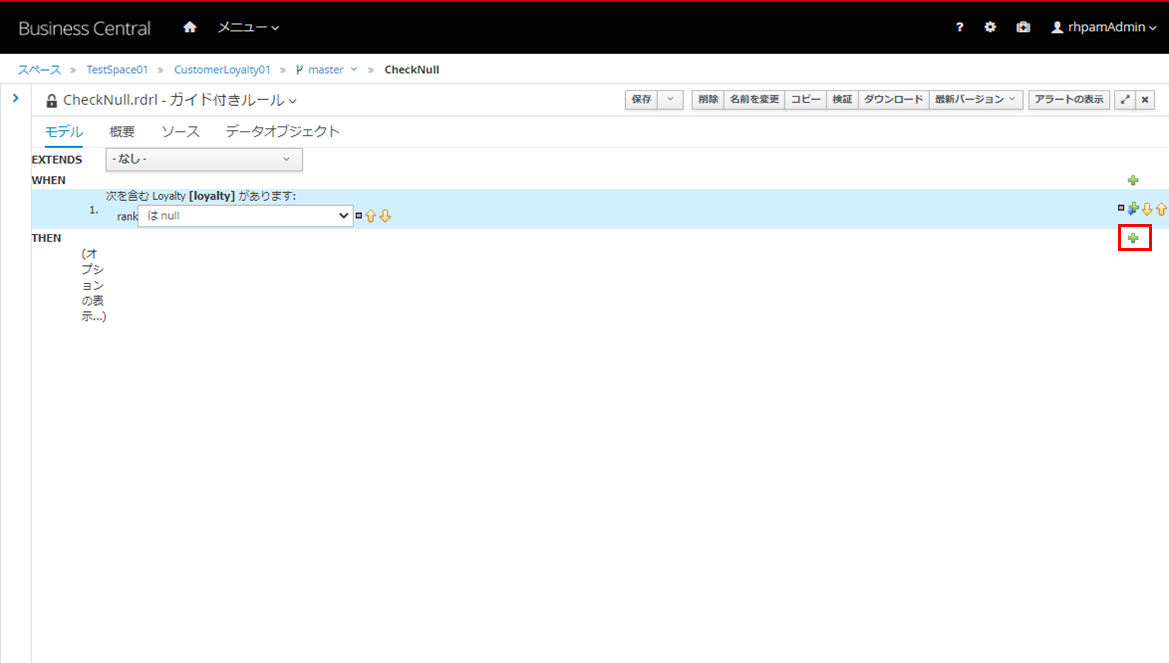Switch to the データオブジェクト tab

283,131
